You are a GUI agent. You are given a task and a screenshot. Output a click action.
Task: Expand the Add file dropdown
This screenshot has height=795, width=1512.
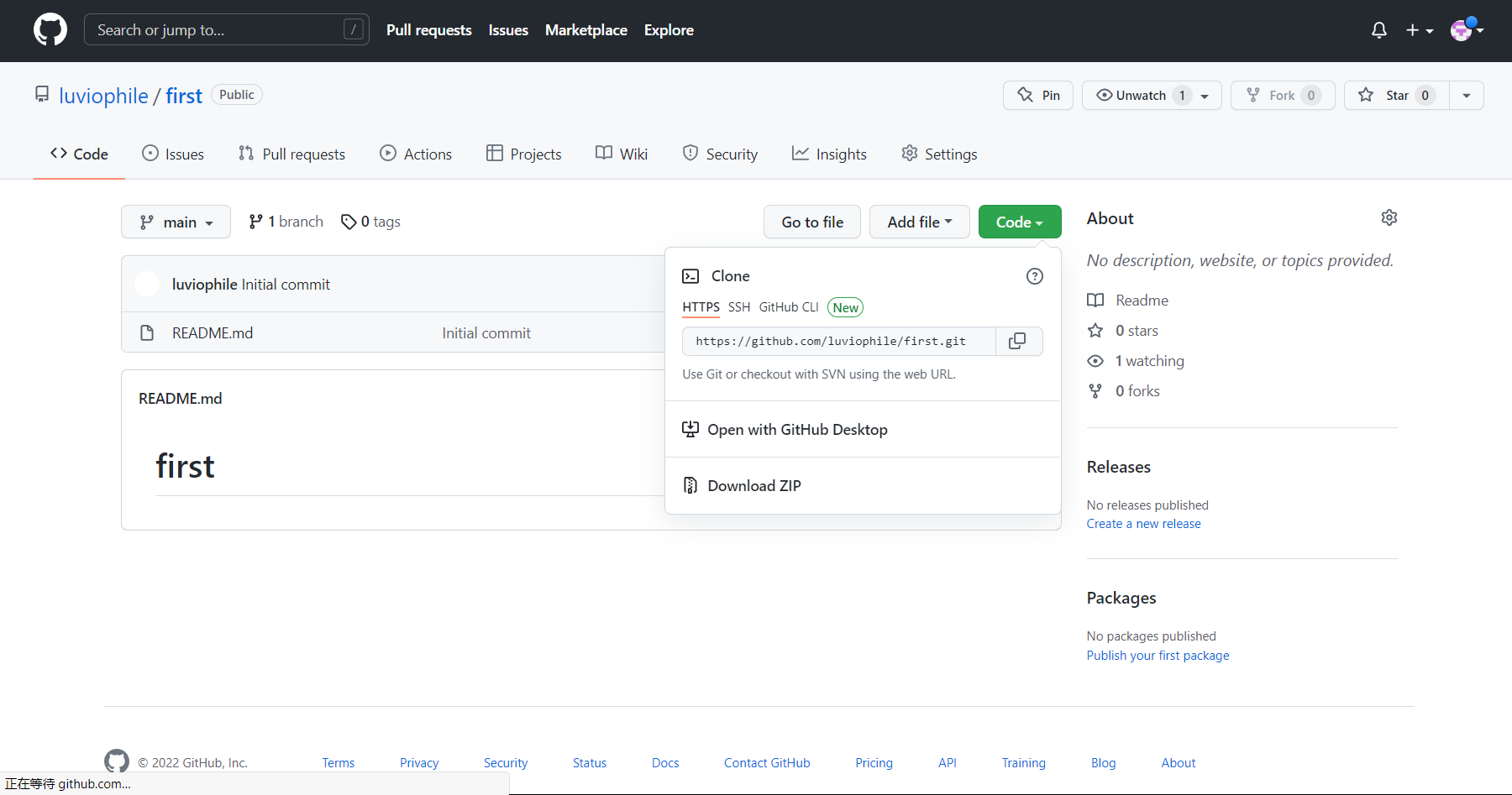920,222
